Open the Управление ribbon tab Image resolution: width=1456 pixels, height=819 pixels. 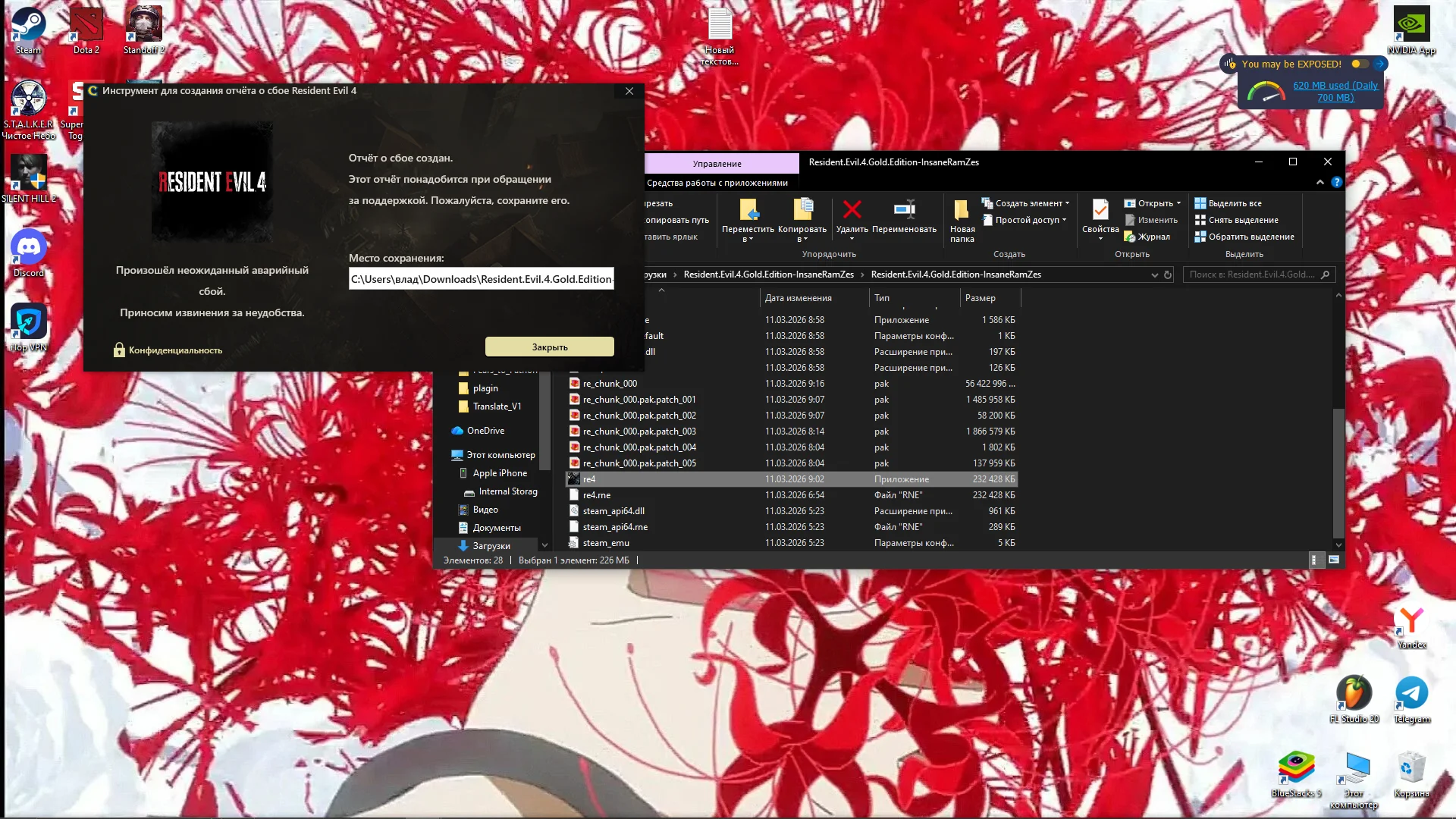(717, 164)
